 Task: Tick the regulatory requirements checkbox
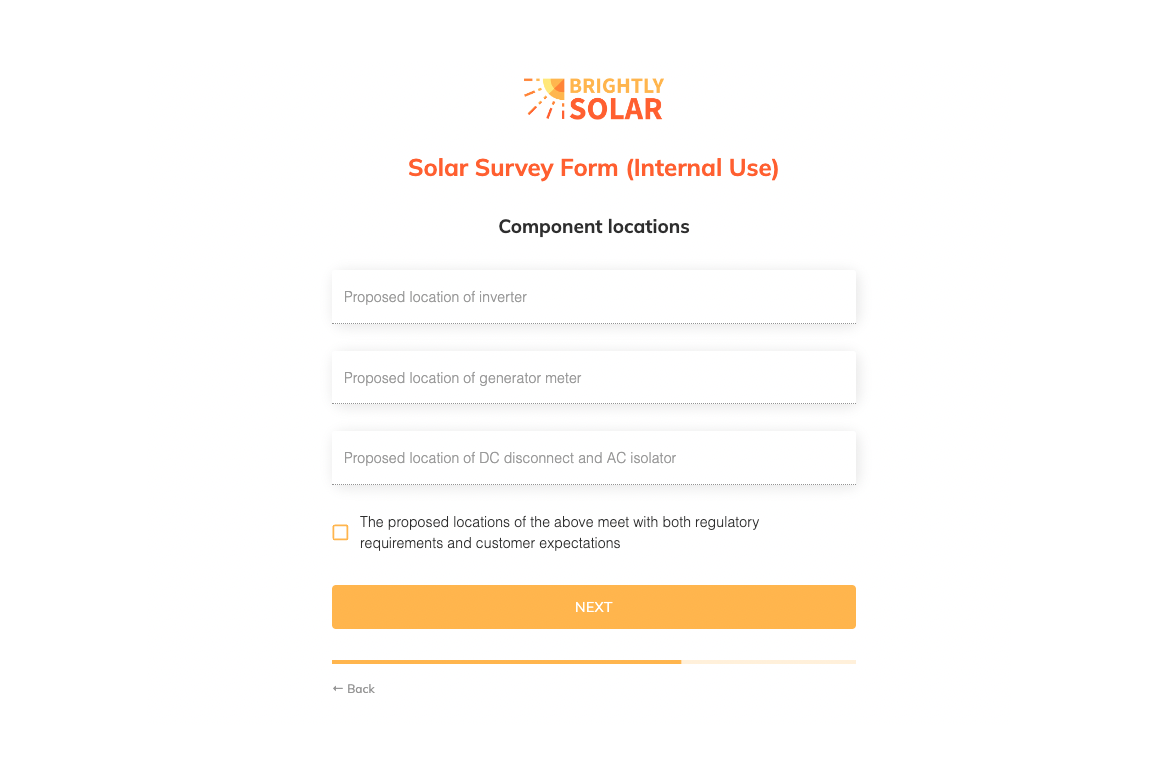click(340, 532)
